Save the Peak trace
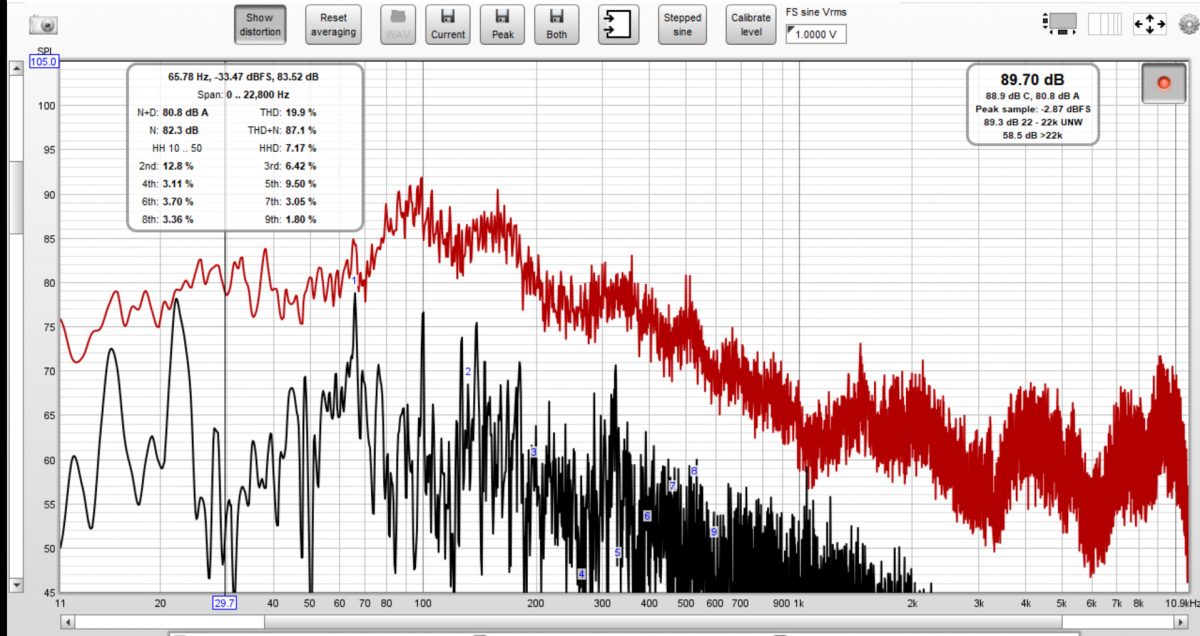The height and width of the screenshot is (636, 1200). click(502, 25)
